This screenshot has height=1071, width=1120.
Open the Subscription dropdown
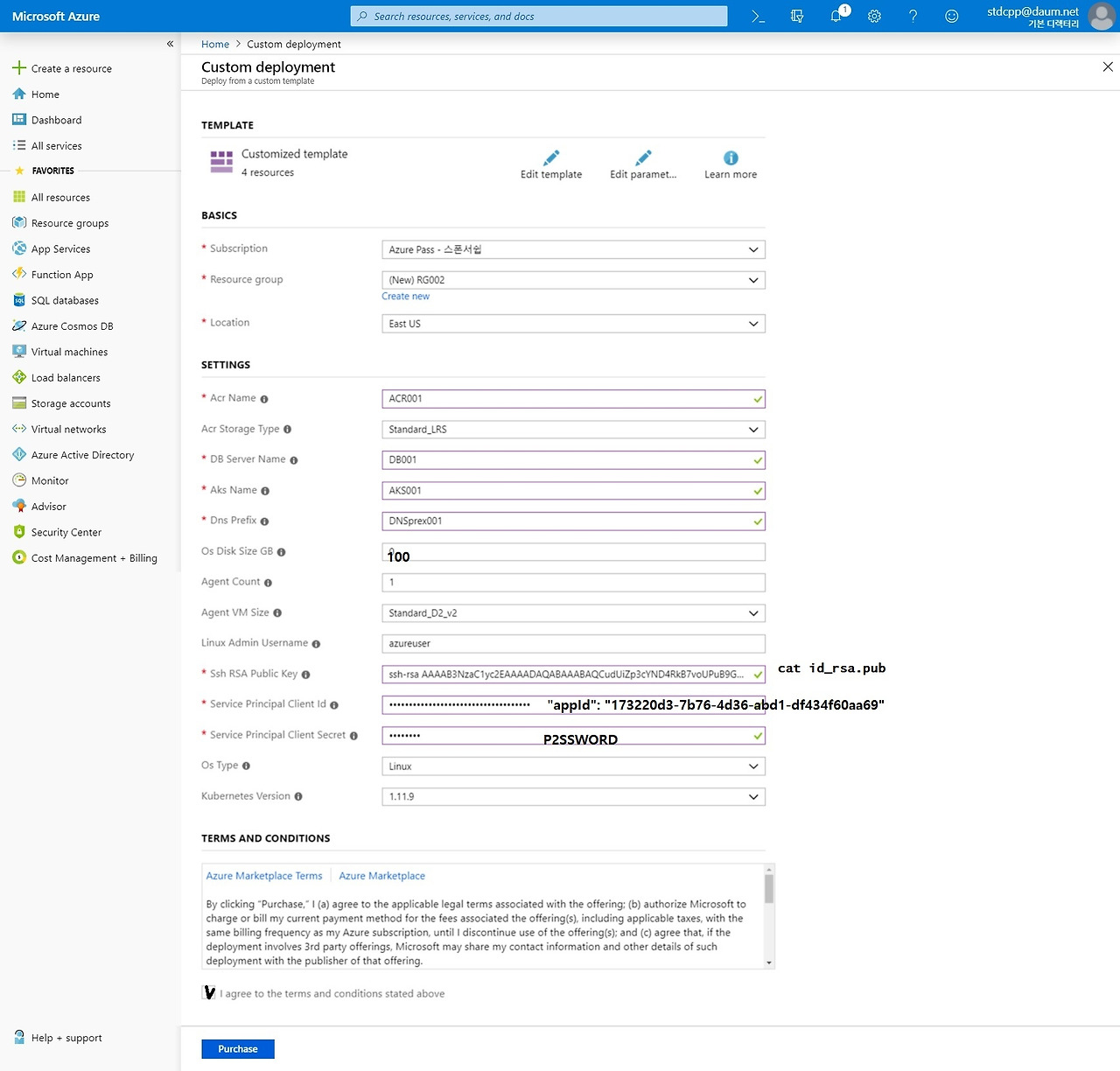(573, 249)
